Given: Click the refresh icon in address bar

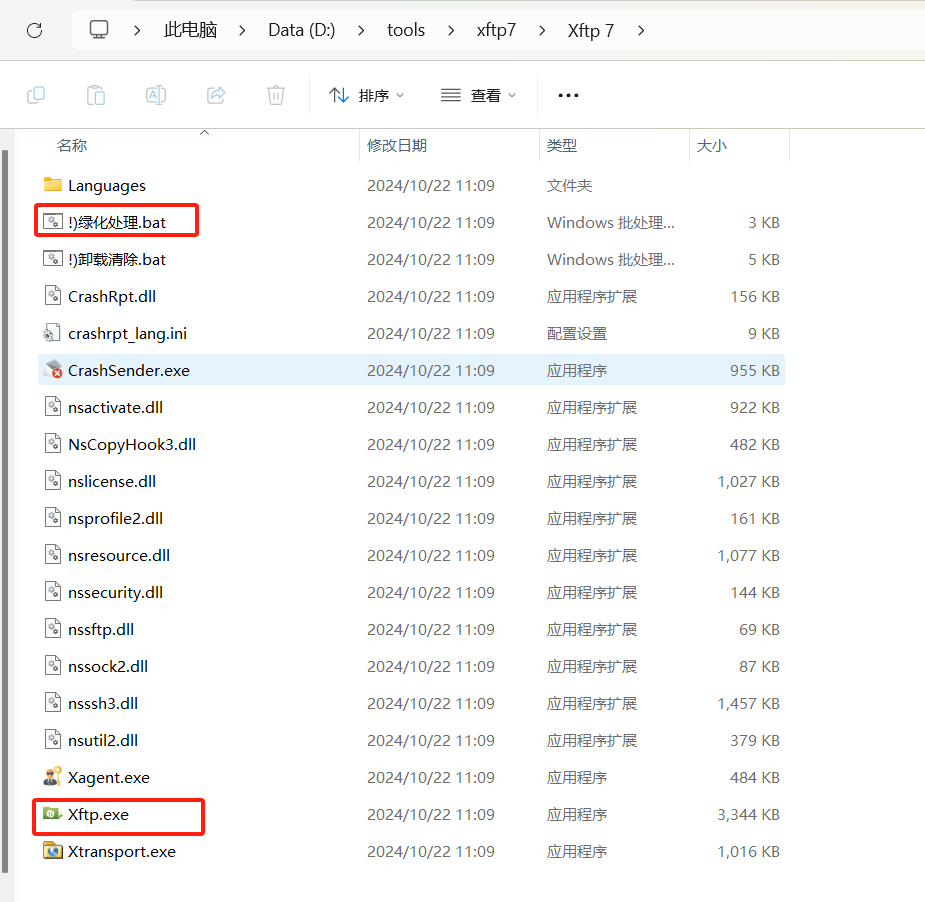Looking at the screenshot, I should pos(35,30).
